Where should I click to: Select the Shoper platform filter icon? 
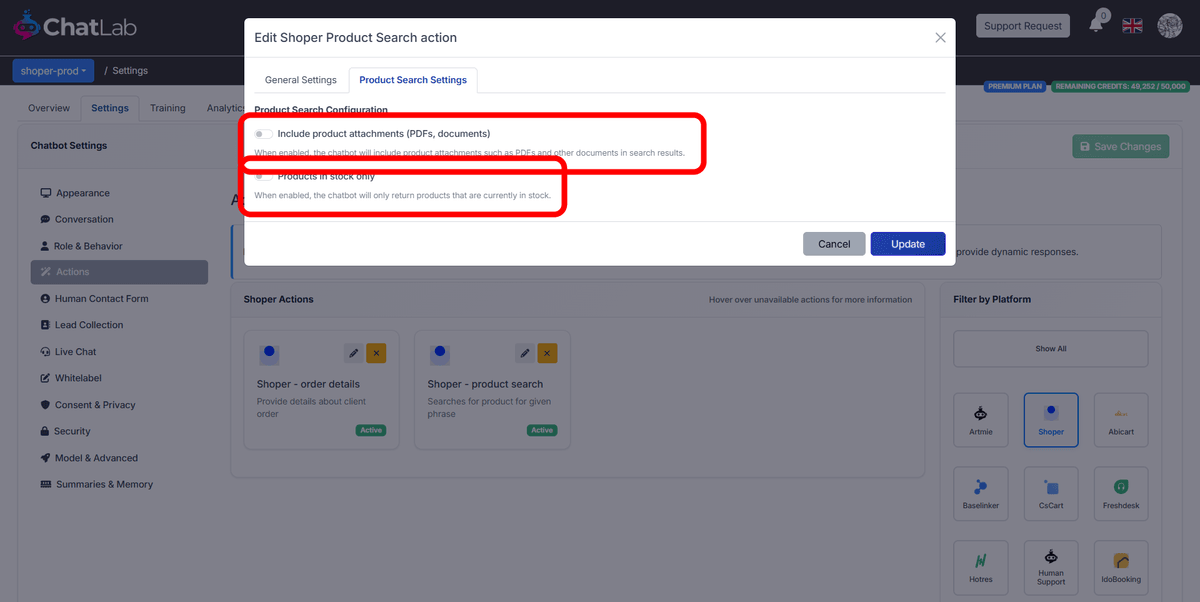1050,420
